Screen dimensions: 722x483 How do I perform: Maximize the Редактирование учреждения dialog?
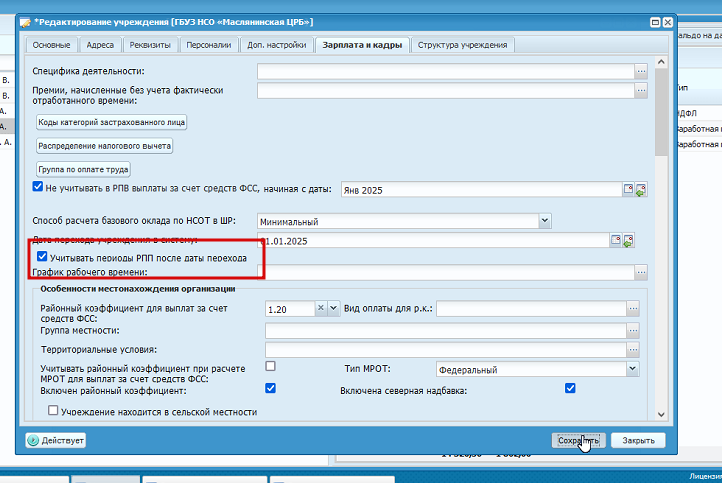[x=655, y=22]
